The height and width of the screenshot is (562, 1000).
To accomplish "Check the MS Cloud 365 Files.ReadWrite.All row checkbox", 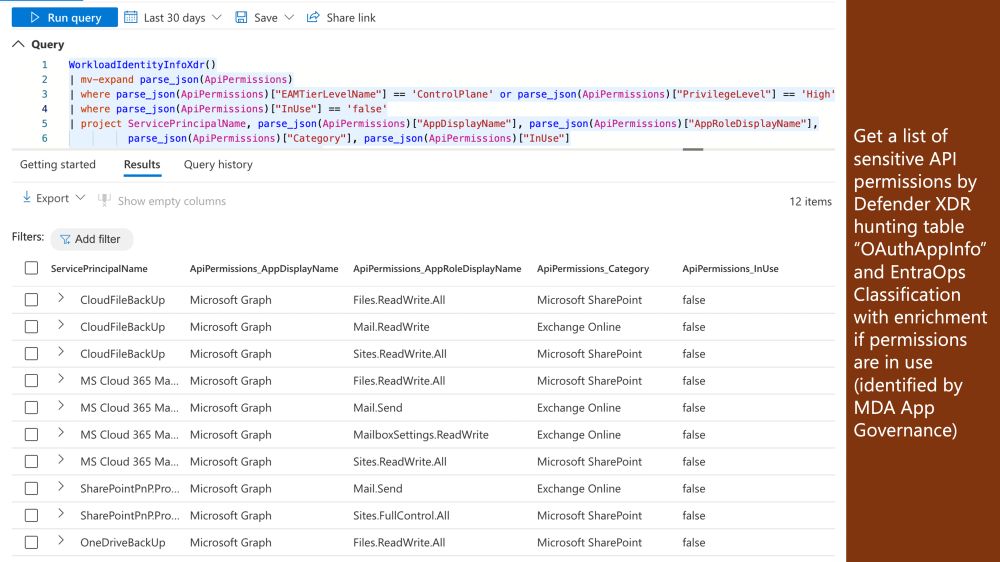I will 31,381.
